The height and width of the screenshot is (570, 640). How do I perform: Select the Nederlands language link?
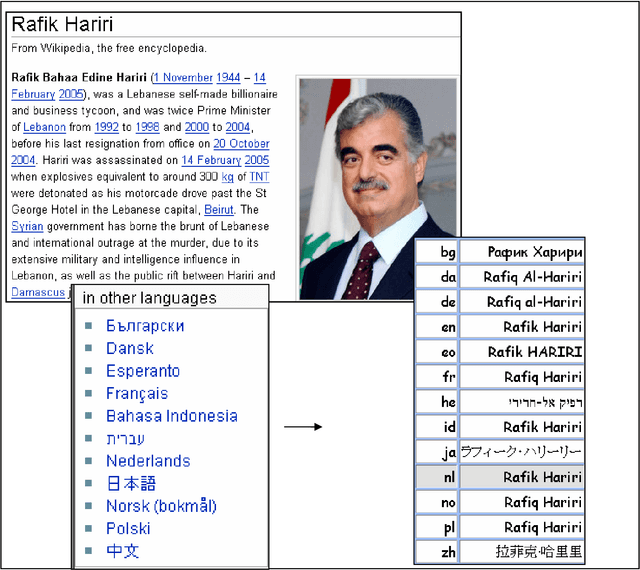coord(148,461)
